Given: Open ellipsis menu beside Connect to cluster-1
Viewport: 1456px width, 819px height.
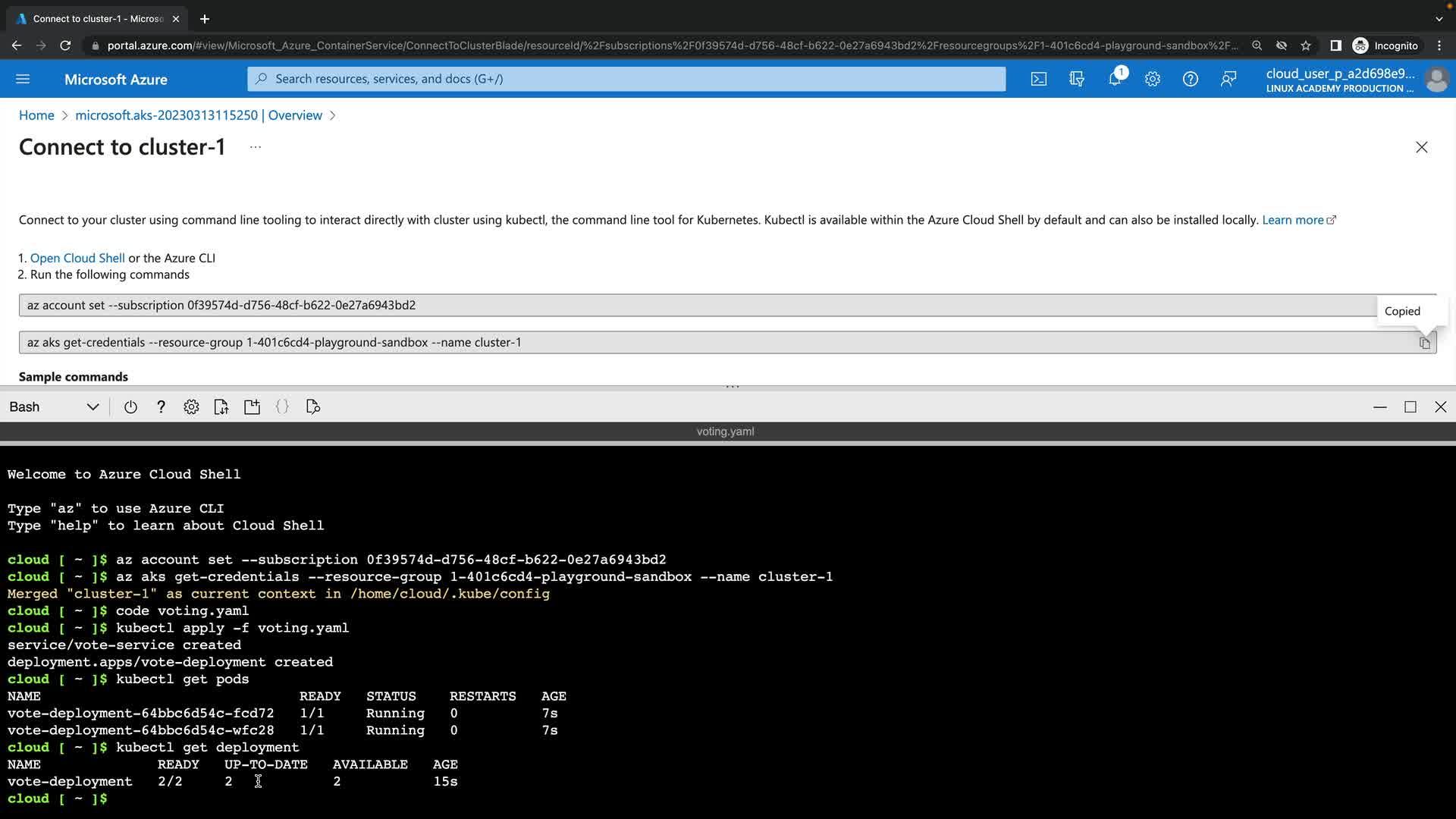Looking at the screenshot, I should pyautogui.click(x=256, y=147).
